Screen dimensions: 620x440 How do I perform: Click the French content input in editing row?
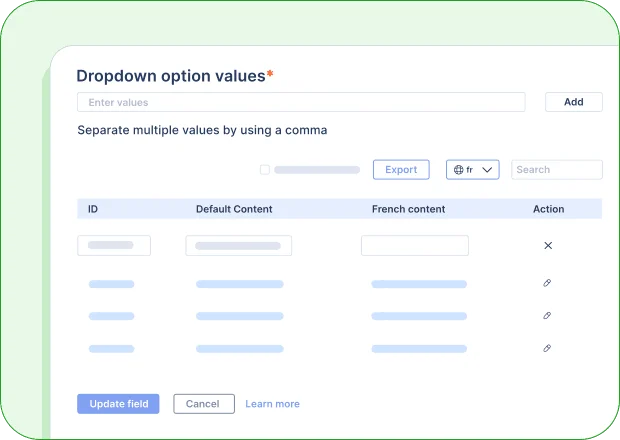coord(414,245)
